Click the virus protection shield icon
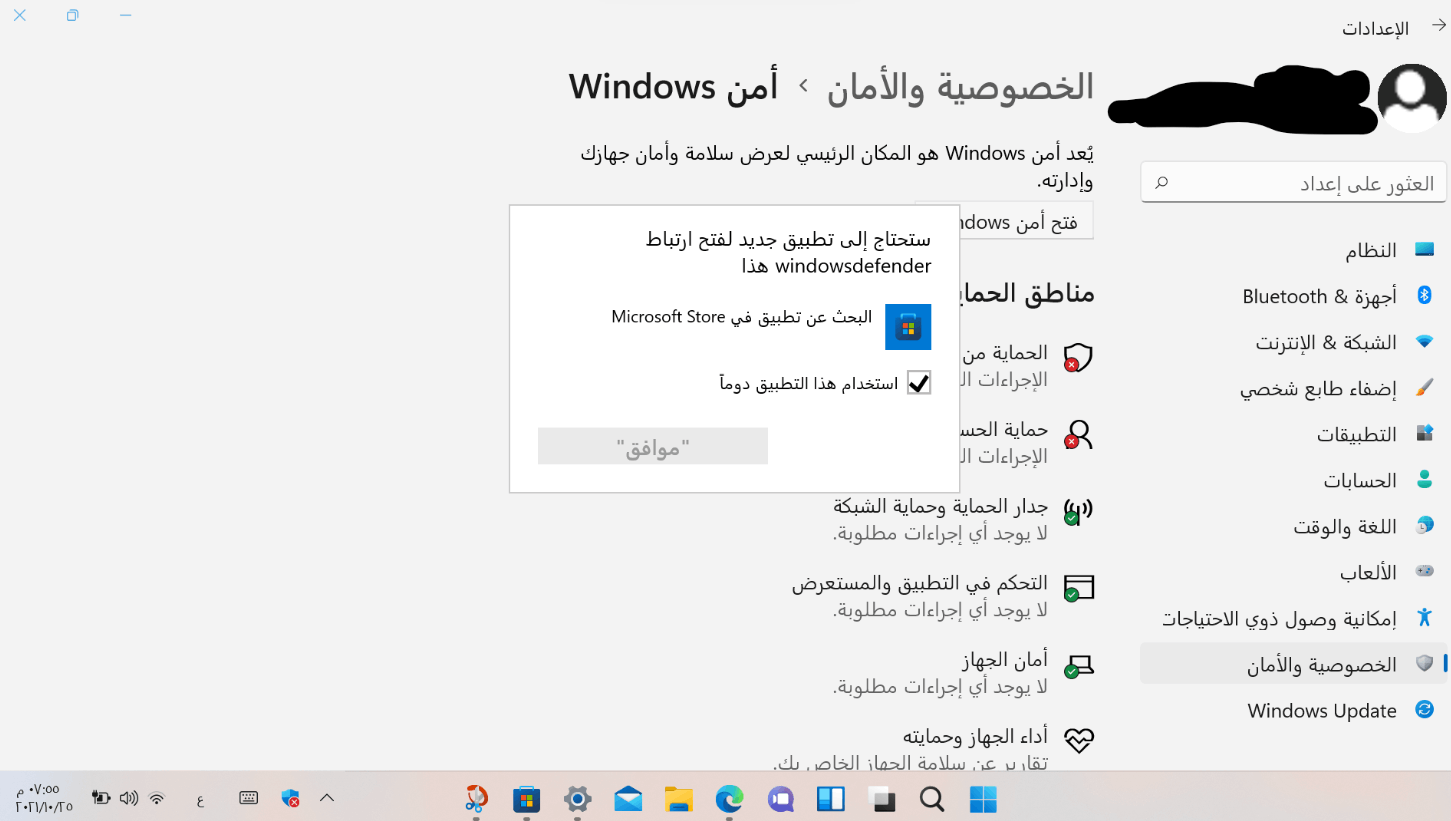This screenshot has height=821, width=1451. pyautogui.click(x=1078, y=357)
